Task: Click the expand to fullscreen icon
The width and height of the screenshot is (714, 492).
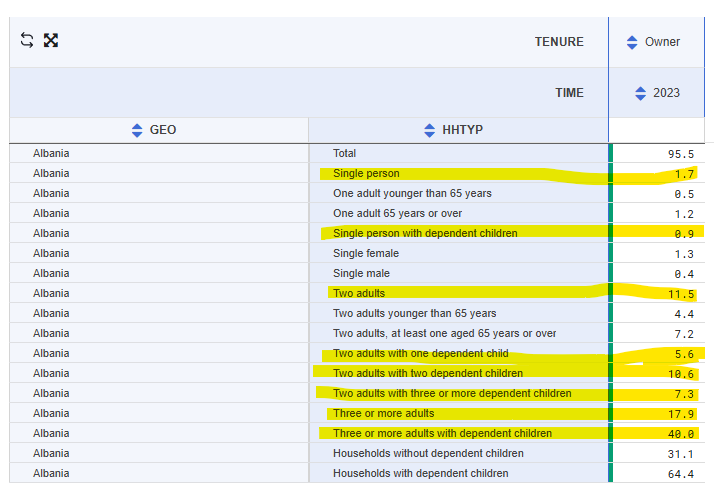Action: [x=51, y=40]
